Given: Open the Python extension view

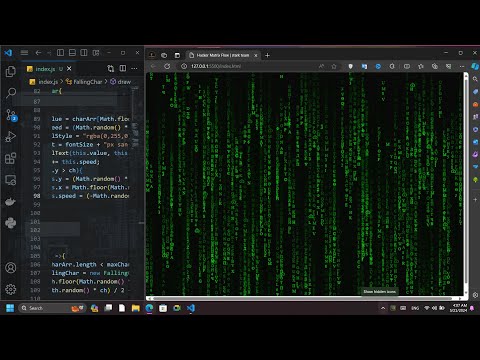Looking at the screenshot, I should (11, 223).
